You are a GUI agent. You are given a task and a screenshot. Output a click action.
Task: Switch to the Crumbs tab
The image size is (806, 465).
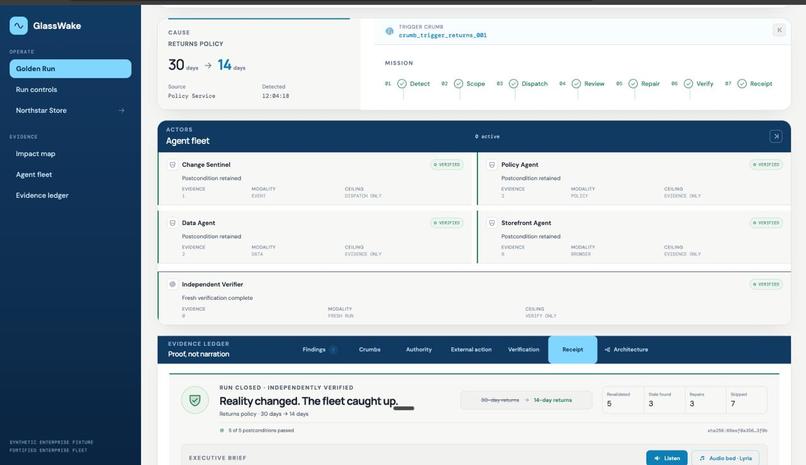(370, 350)
